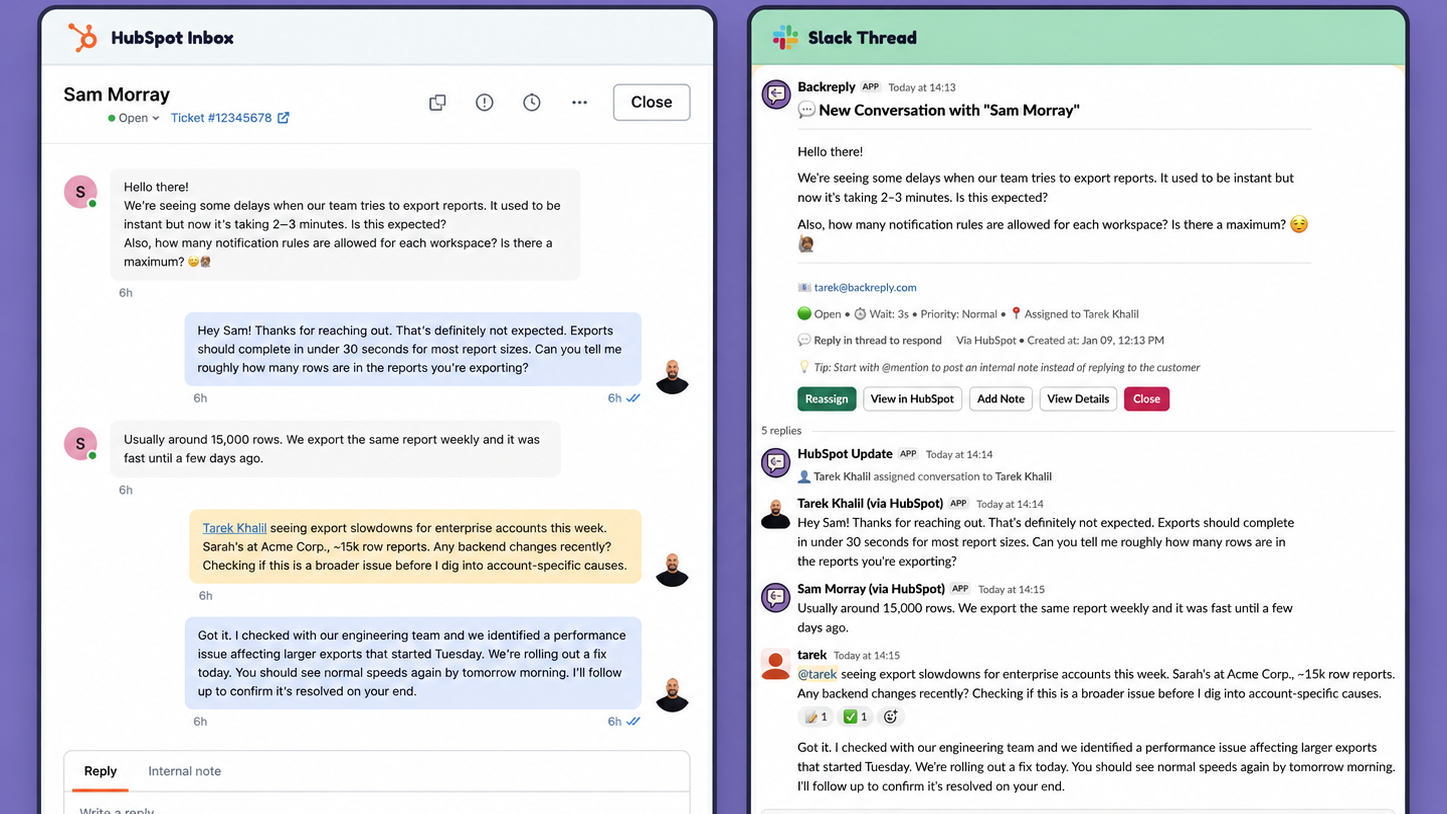Click the HubSpot sprocket logo
Image resolution: width=1447 pixels, height=814 pixels.
click(83, 38)
